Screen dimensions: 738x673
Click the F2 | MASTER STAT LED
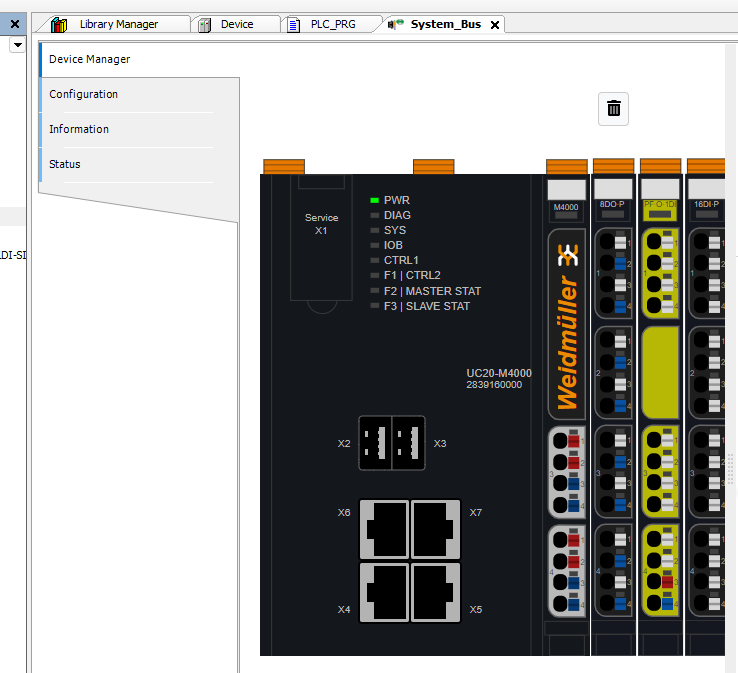(374, 291)
